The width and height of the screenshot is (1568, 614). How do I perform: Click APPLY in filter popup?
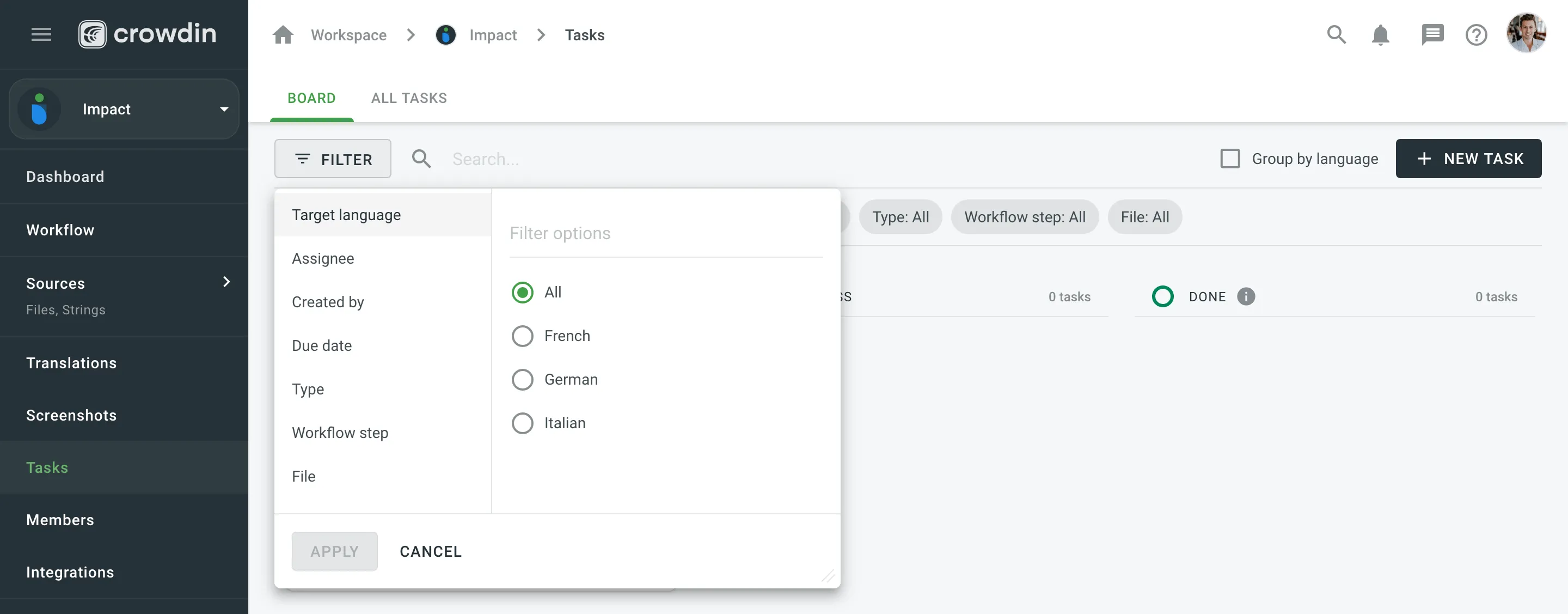pos(335,552)
